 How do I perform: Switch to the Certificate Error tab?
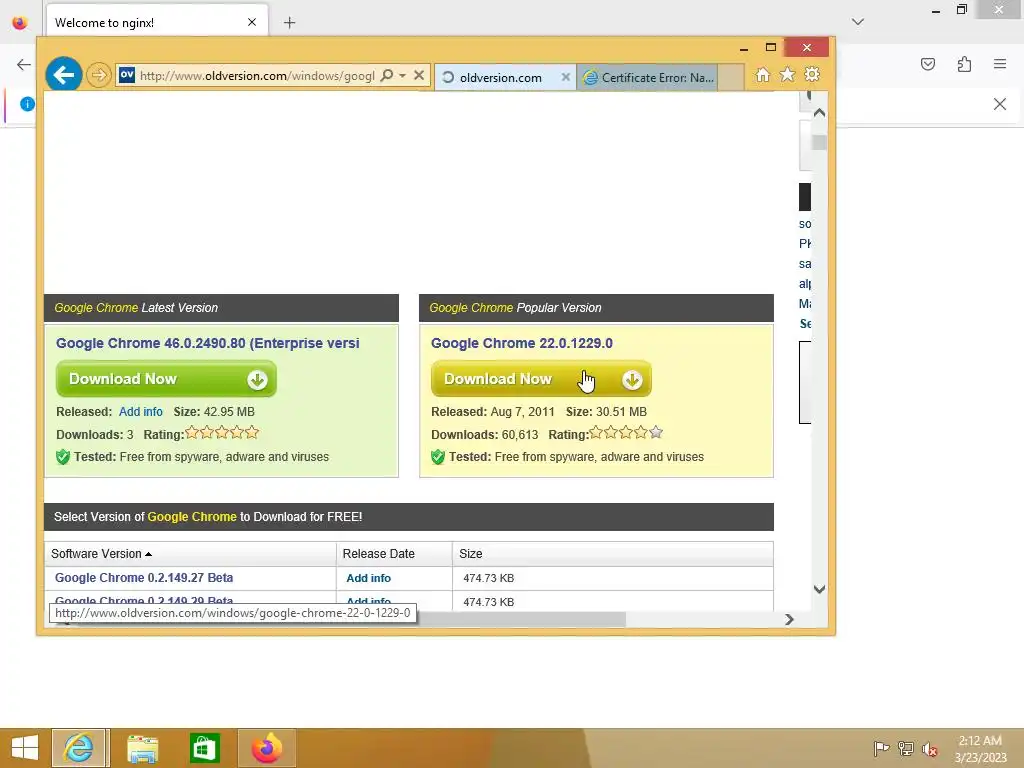[x=648, y=78]
